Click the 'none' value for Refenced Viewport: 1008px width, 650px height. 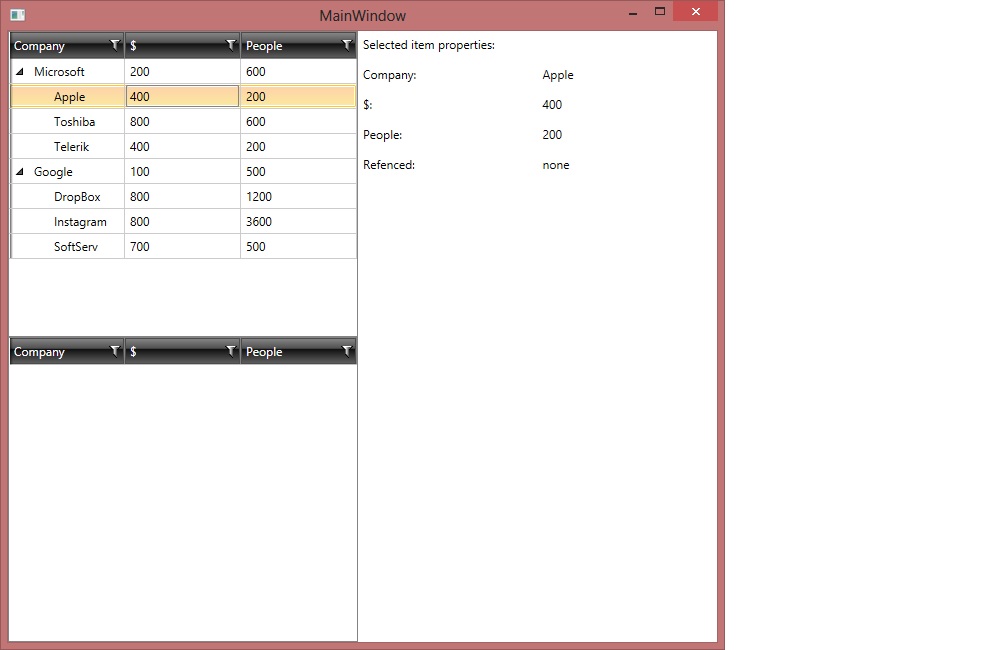[556, 165]
